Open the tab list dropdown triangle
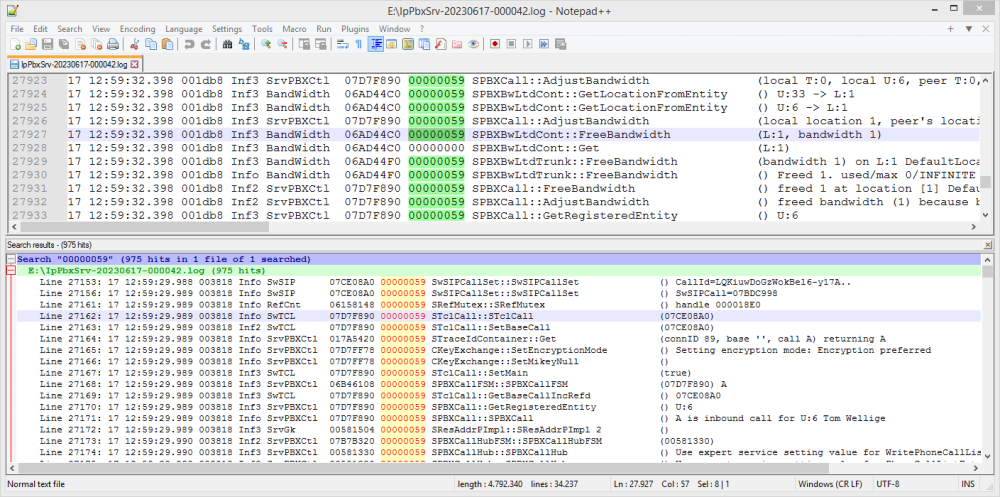This screenshot has height=497, width=1000. click(x=968, y=29)
